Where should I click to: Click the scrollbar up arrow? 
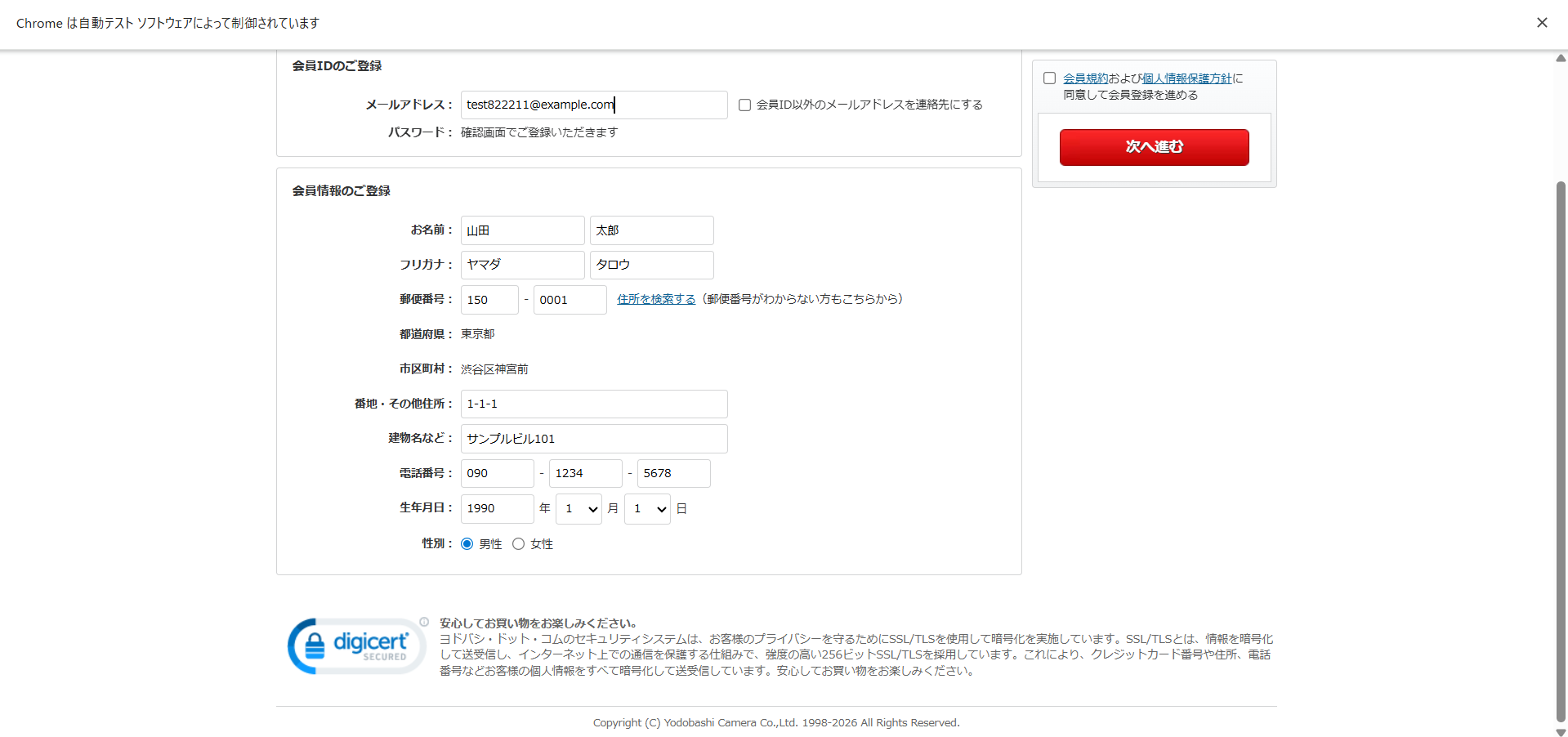1560,58
